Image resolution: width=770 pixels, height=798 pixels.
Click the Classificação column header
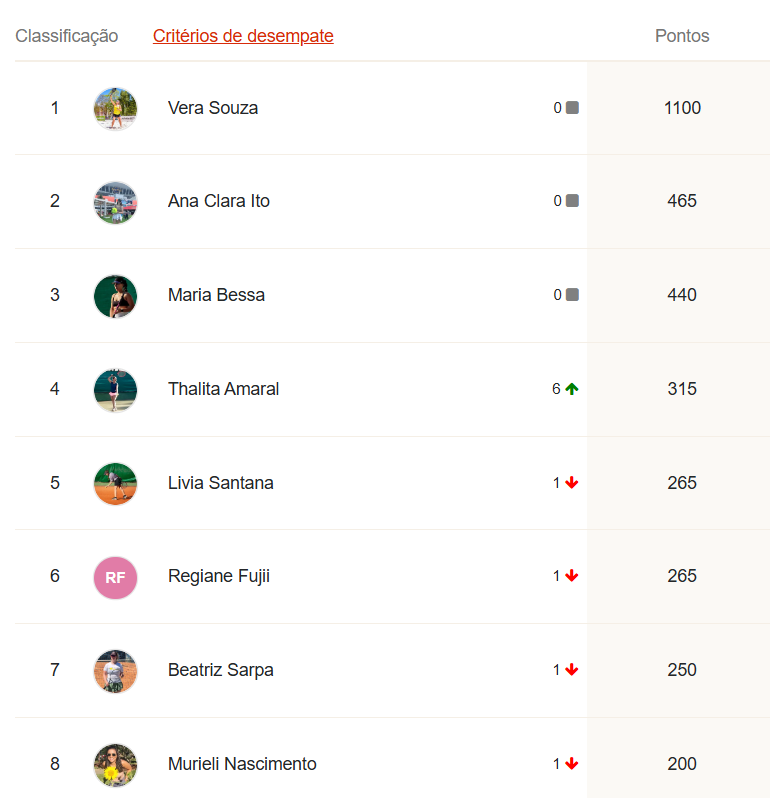67,36
